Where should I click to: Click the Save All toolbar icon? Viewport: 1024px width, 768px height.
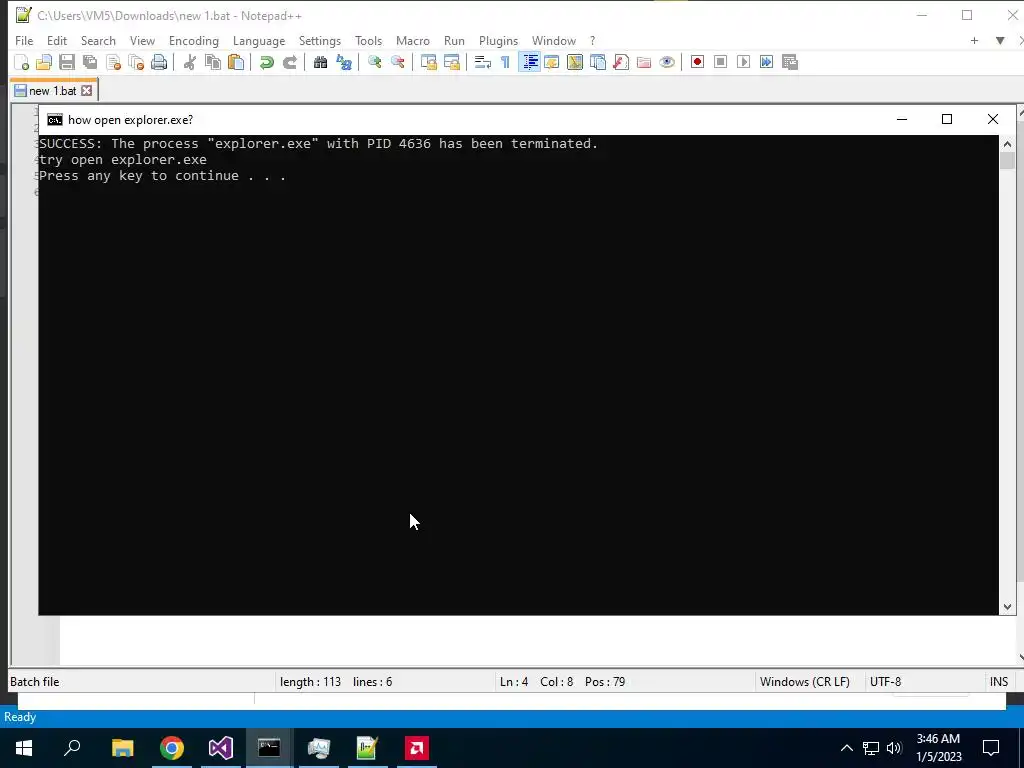pyautogui.click(x=89, y=62)
